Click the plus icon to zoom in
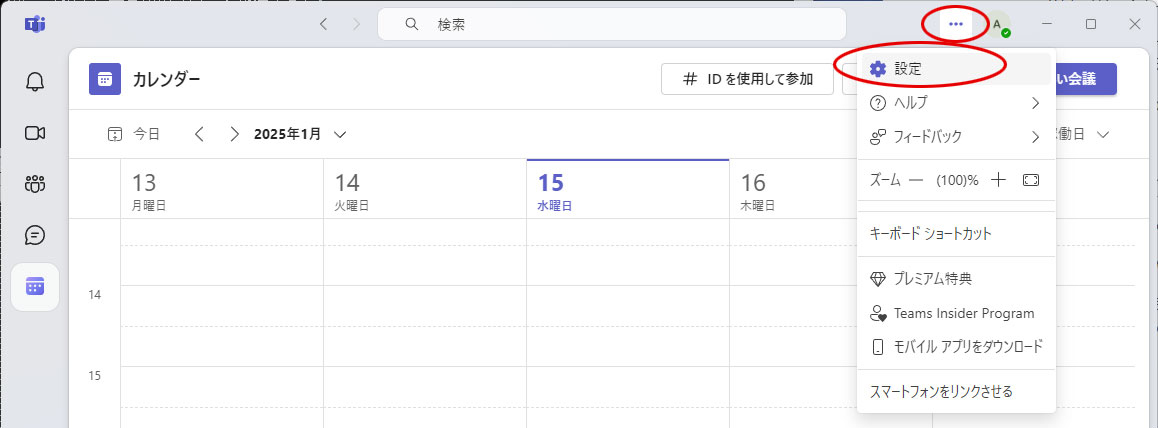This screenshot has height=428, width=1158. [997, 181]
